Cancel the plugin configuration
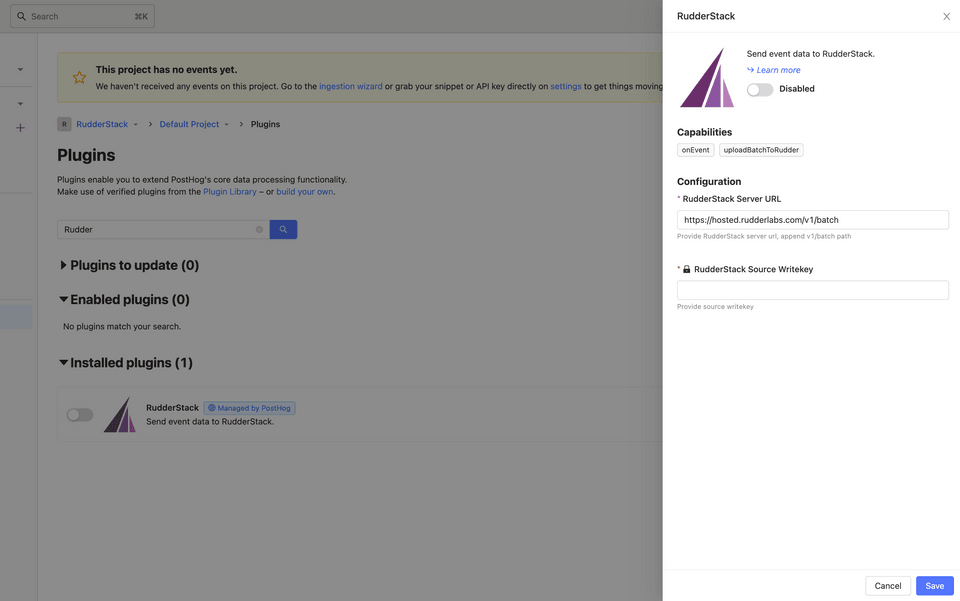 [x=887, y=585]
